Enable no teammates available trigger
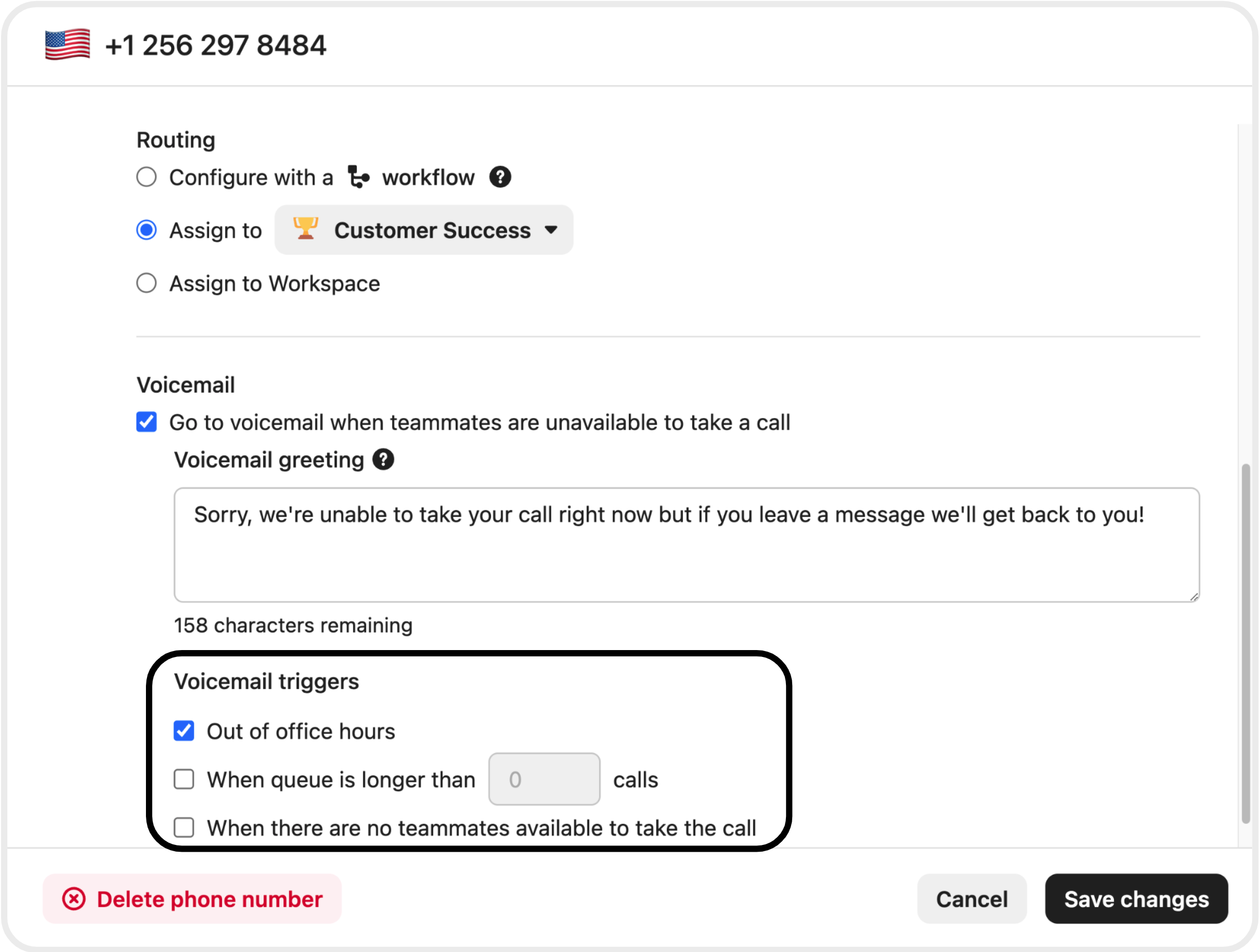1260x952 pixels. pos(184,828)
